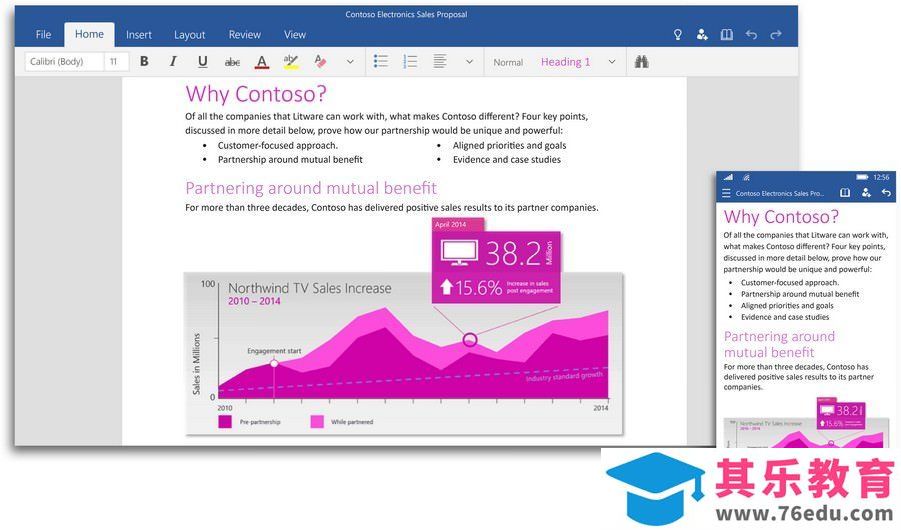This screenshot has width=901, height=530.
Task: Open the Layout tab
Action: coord(190,34)
